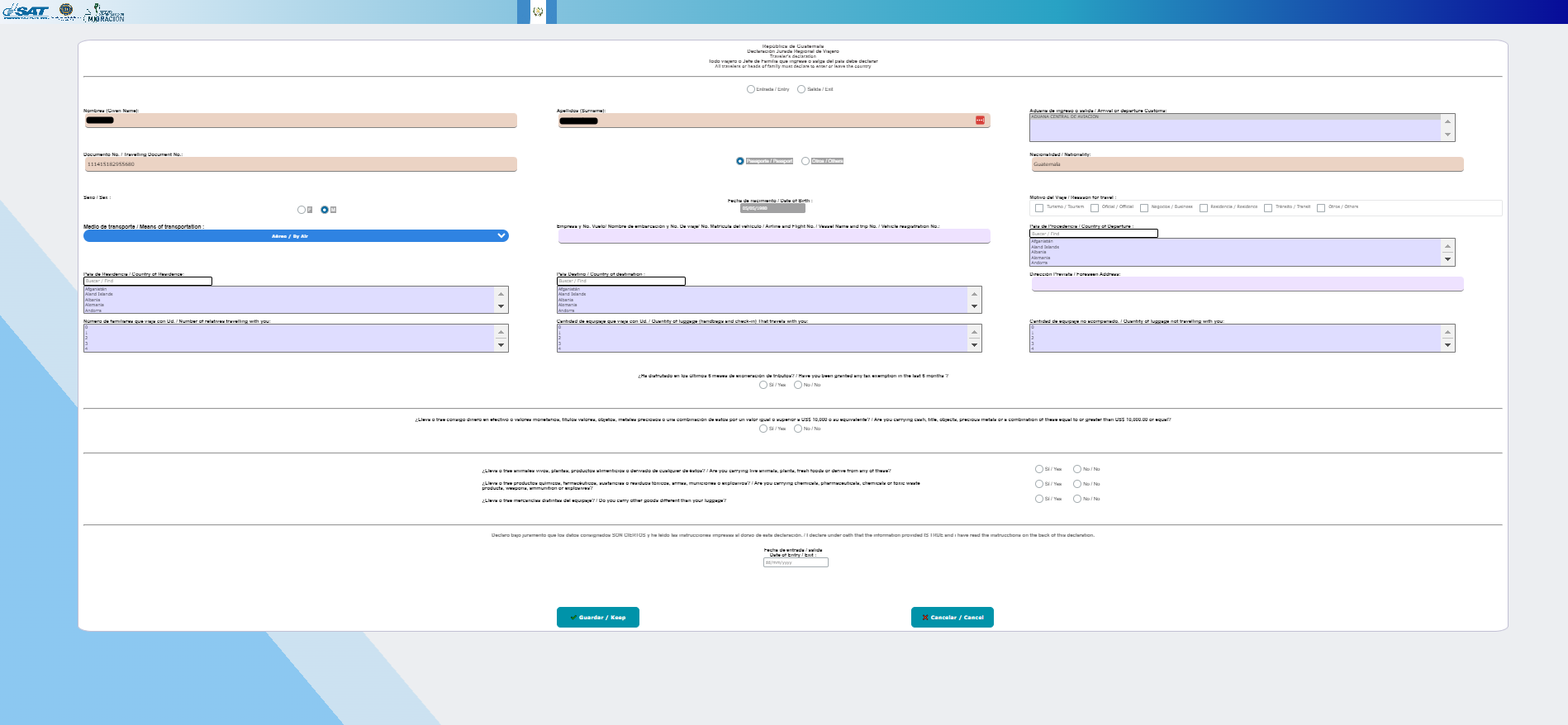Open the Means of transportation dropdown
Image resolution: width=1568 pixels, height=725 pixels.
point(296,236)
